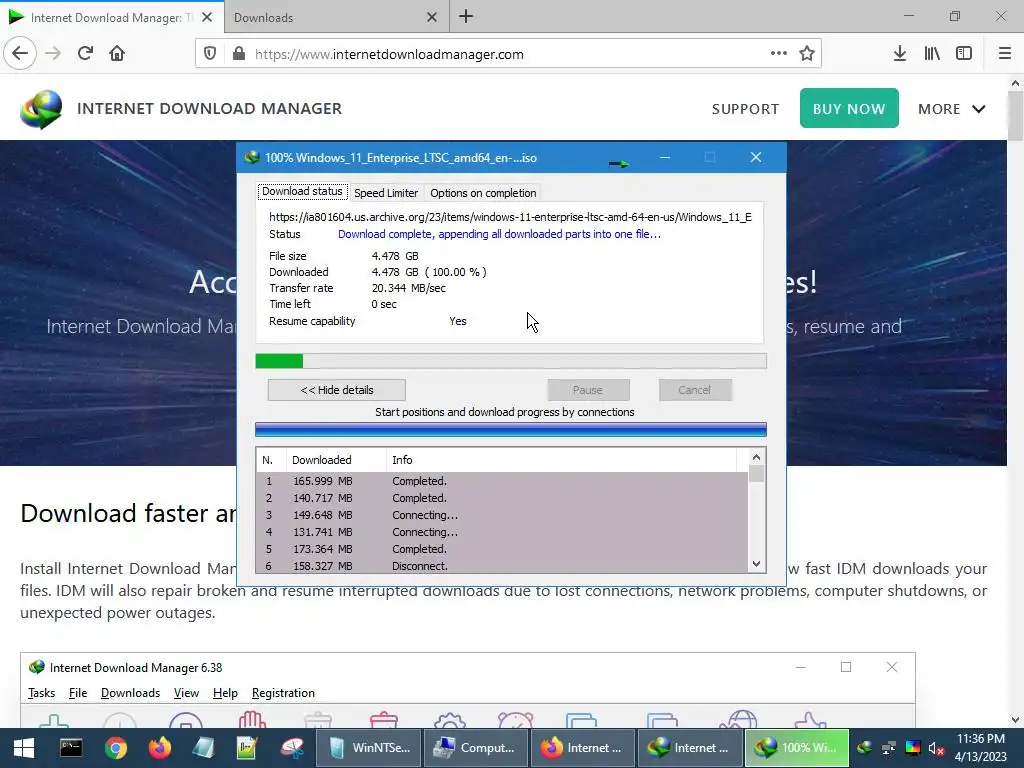Open the Firefox library icon
The width and height of the screenshot is (1024, 768).
(x=932, y=54)
